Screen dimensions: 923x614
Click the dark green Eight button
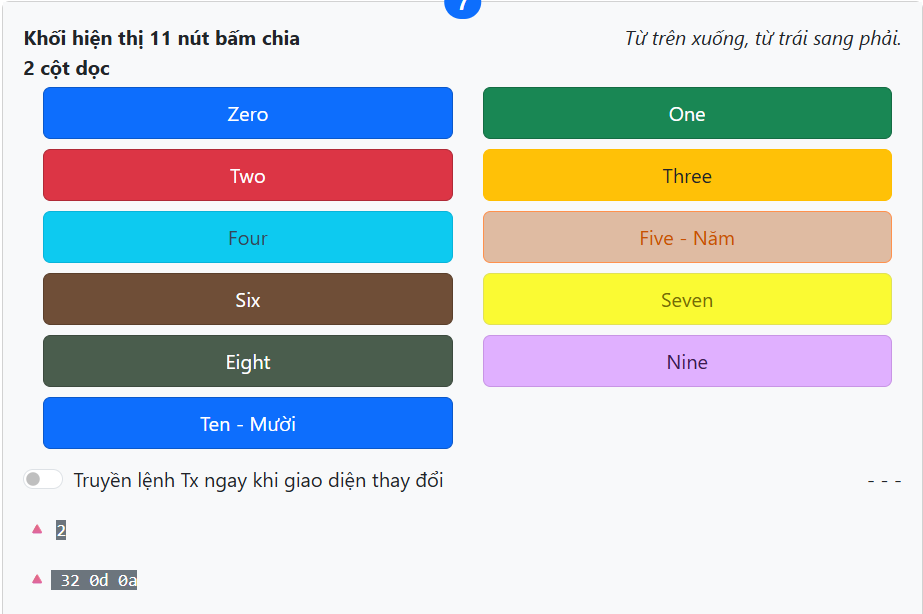click(x=247, y=361)
